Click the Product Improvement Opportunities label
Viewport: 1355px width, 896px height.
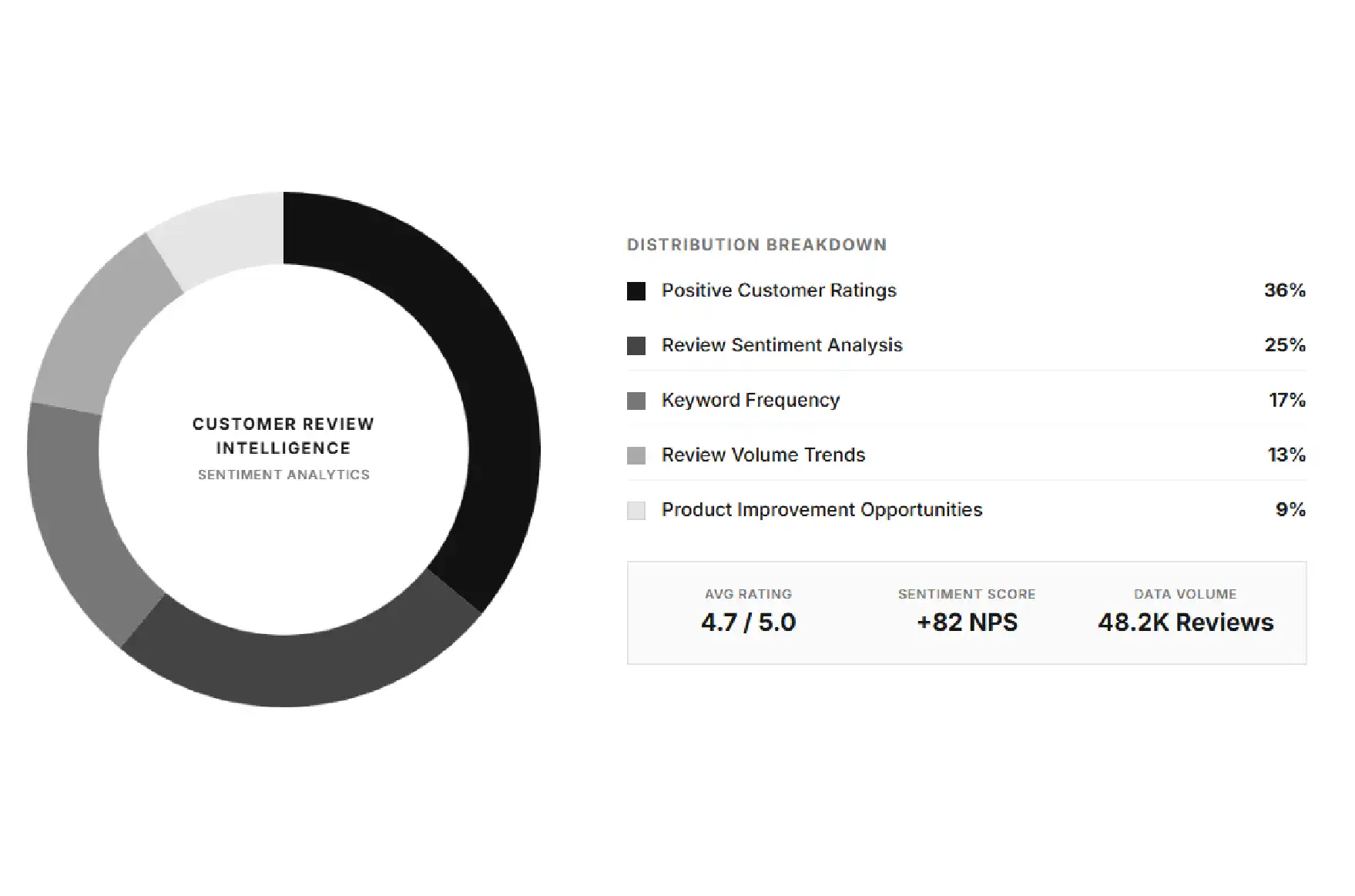pyautogui.click(x=822, y=509)
